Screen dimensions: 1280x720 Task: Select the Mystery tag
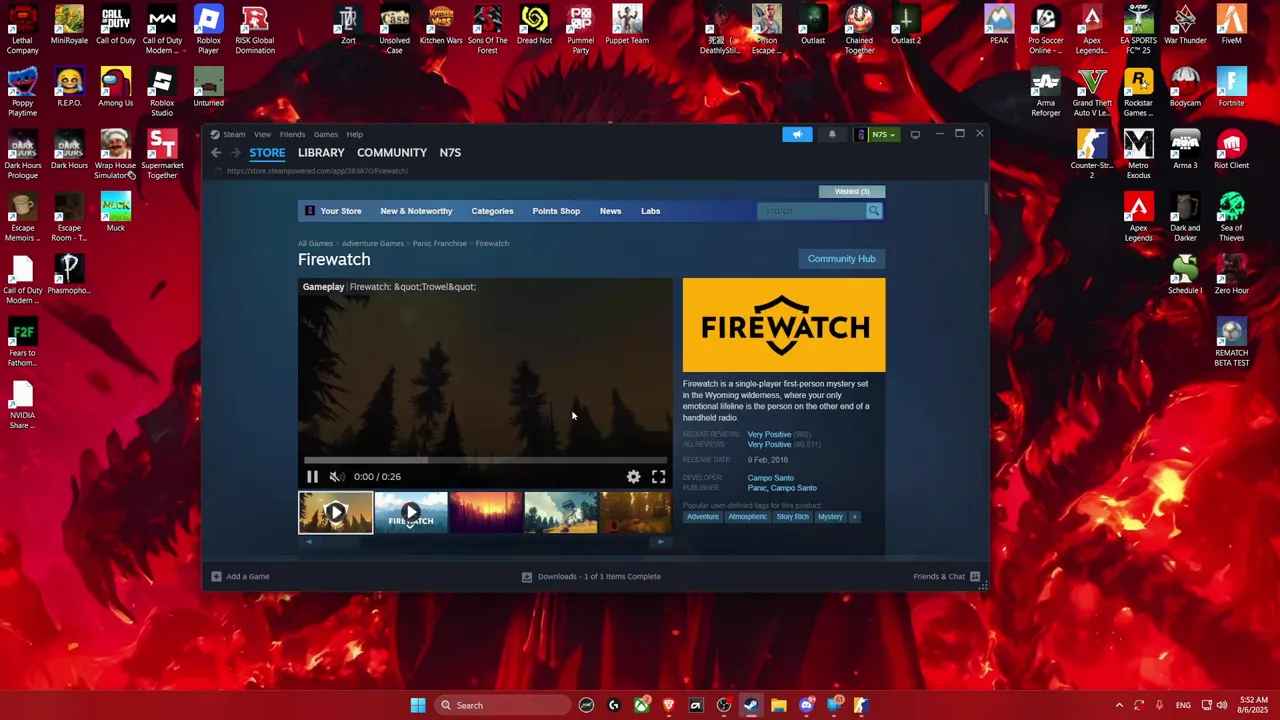pyautogui.click(x=830, y=517)
